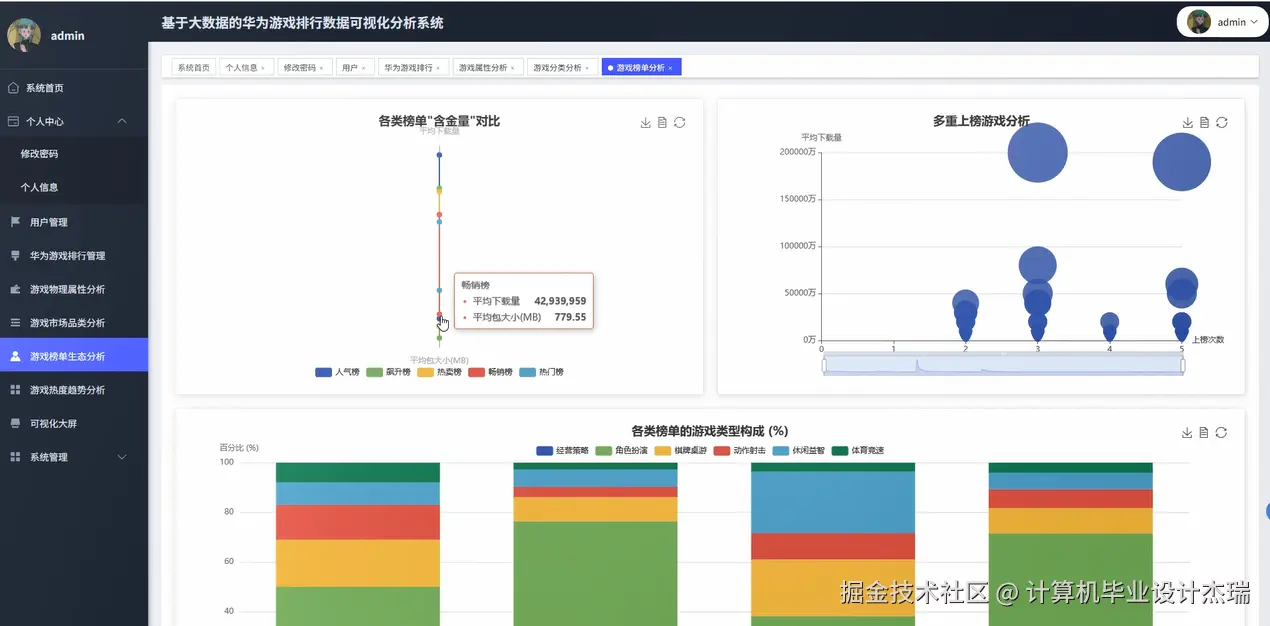Toggle the 飙升榜 legend series
The height and width of the screenshot is (626, 1270).
[388, 372]
